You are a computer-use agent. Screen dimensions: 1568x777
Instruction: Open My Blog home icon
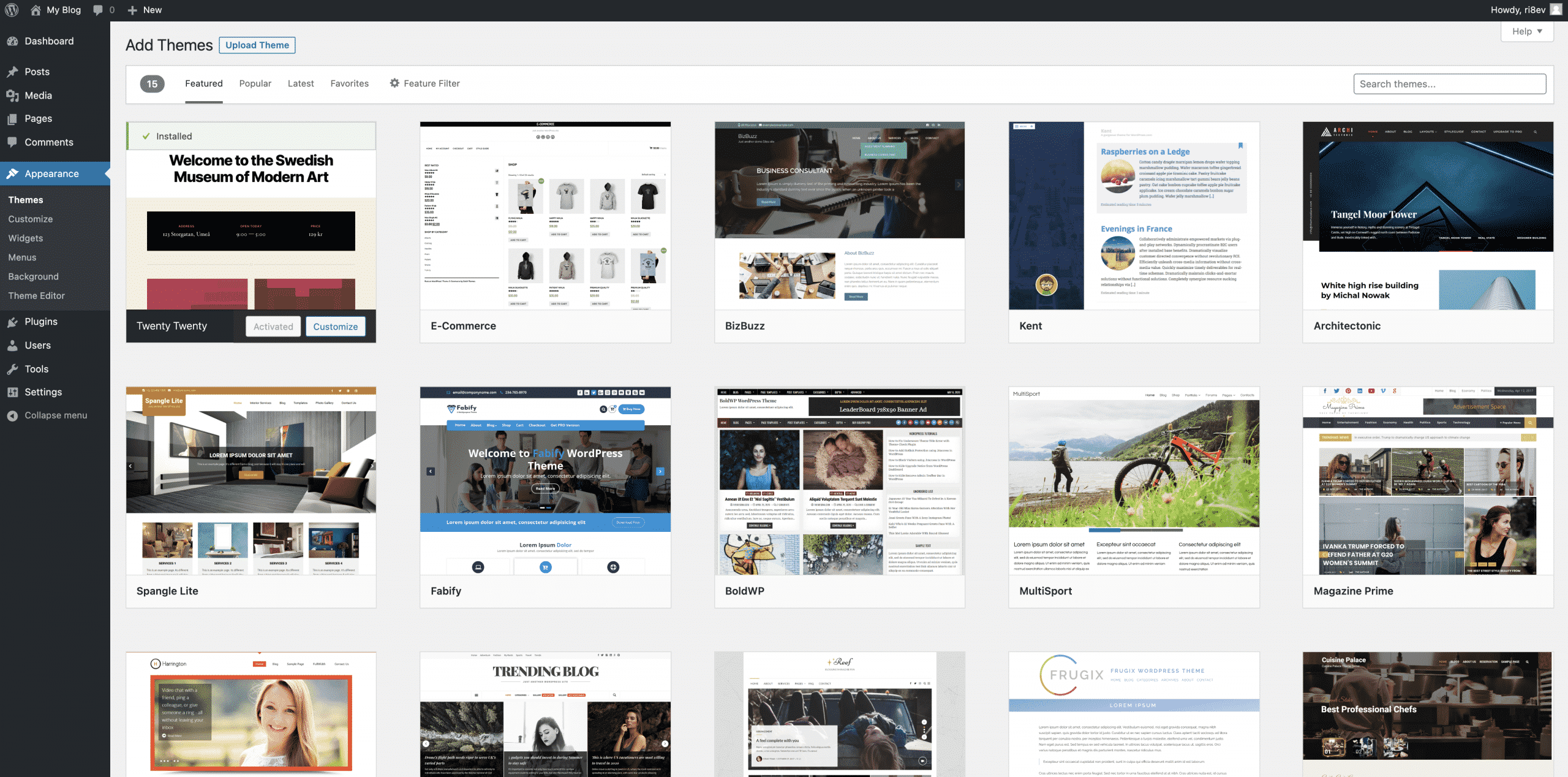[x=36, y=10]
